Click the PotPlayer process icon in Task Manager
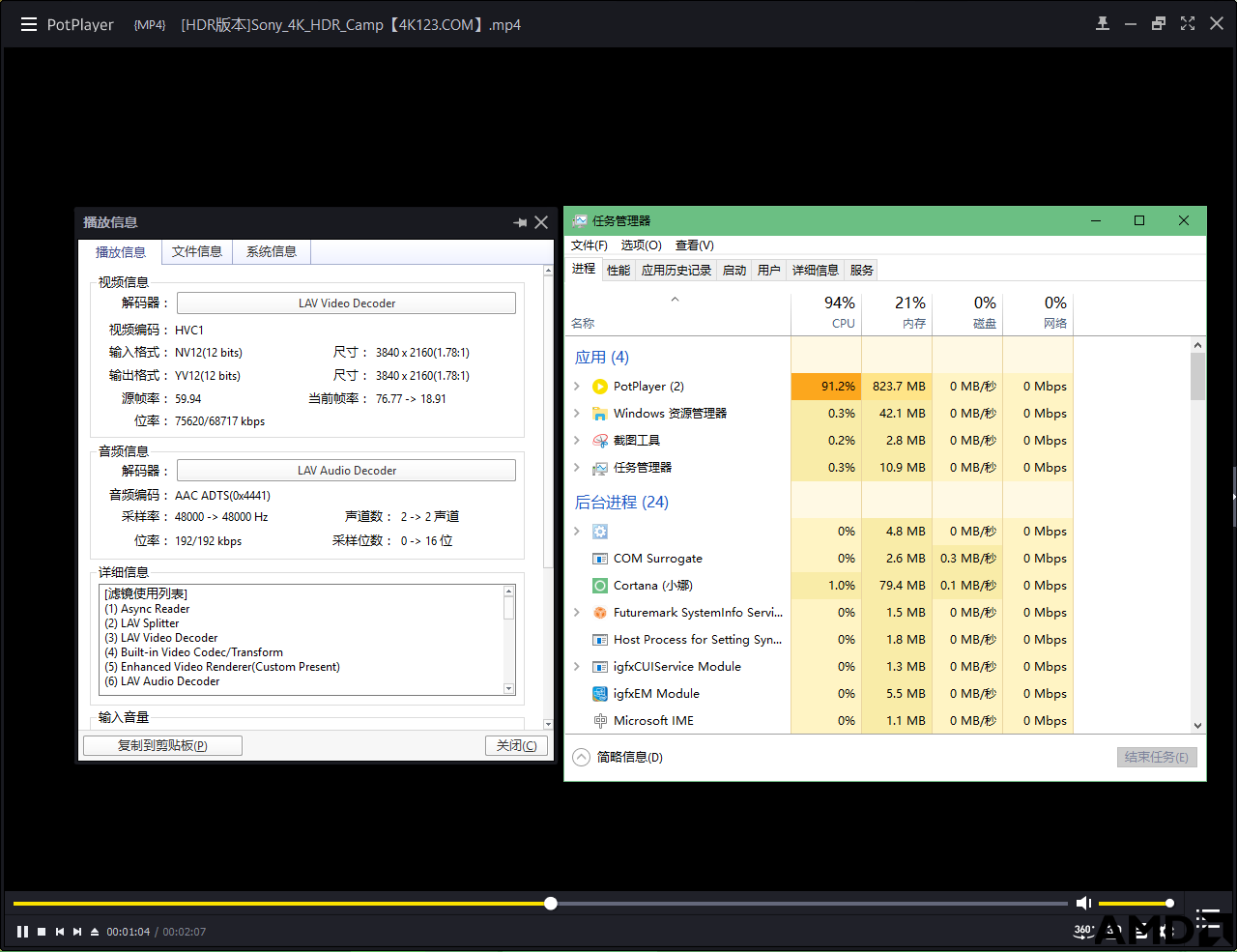This screenshot has width=1237, height=952. coord(600,387)
